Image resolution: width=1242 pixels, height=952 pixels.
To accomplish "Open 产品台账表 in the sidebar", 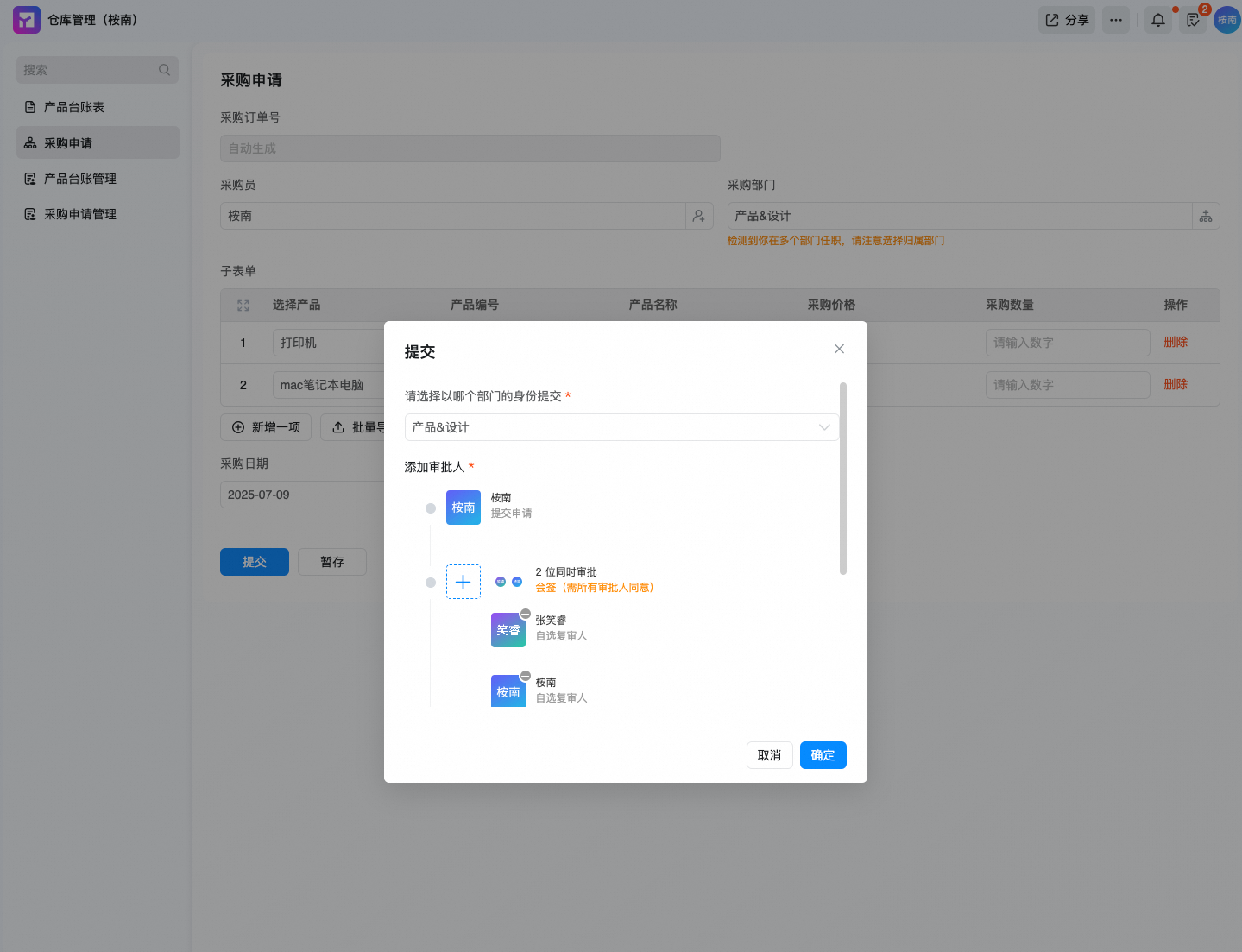I will pos(74,107).
